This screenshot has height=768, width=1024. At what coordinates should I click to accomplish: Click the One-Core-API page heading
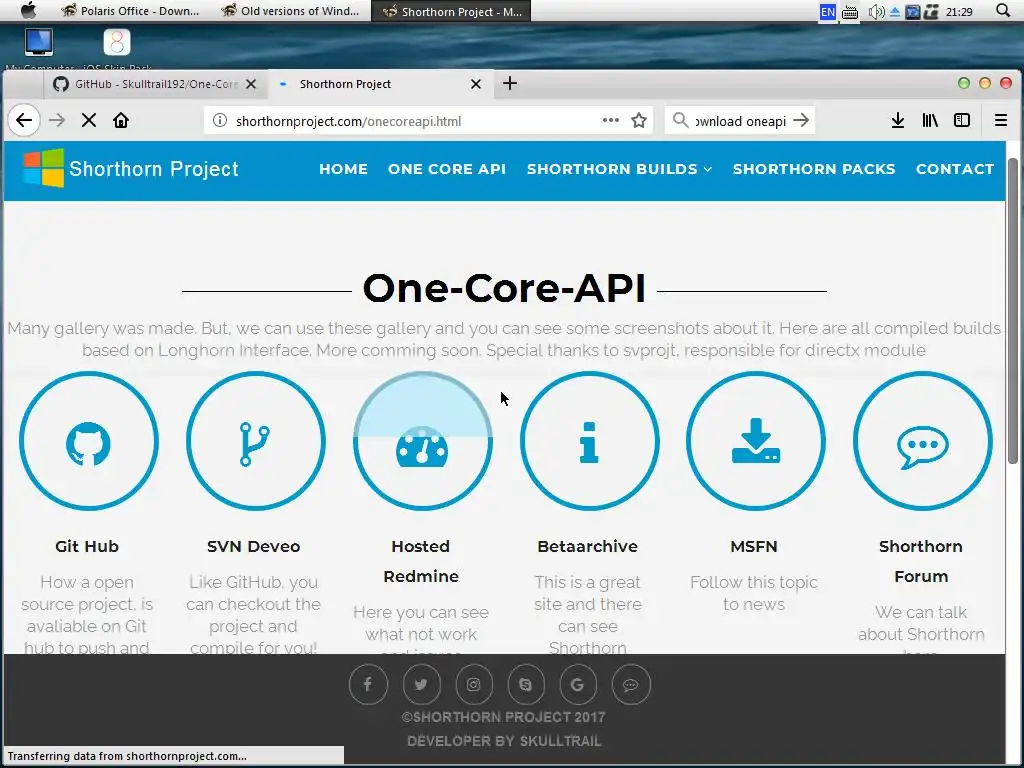(504, 288)
